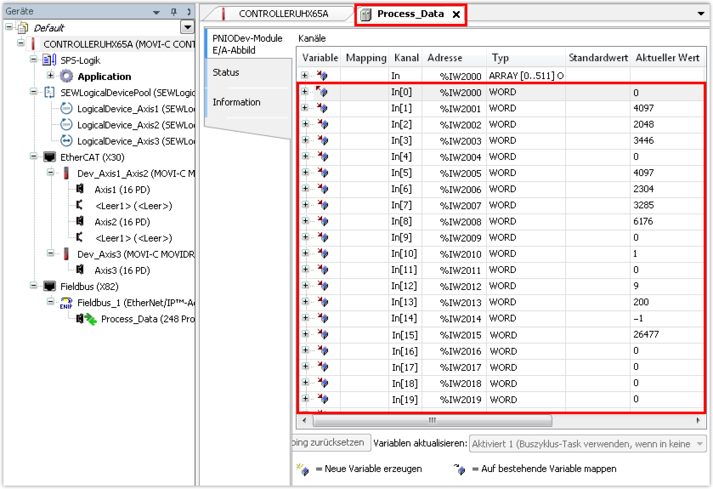Open the Information side tab
Image resolution: width=713 pixels, height=489 pixels.
pos(236,102)
